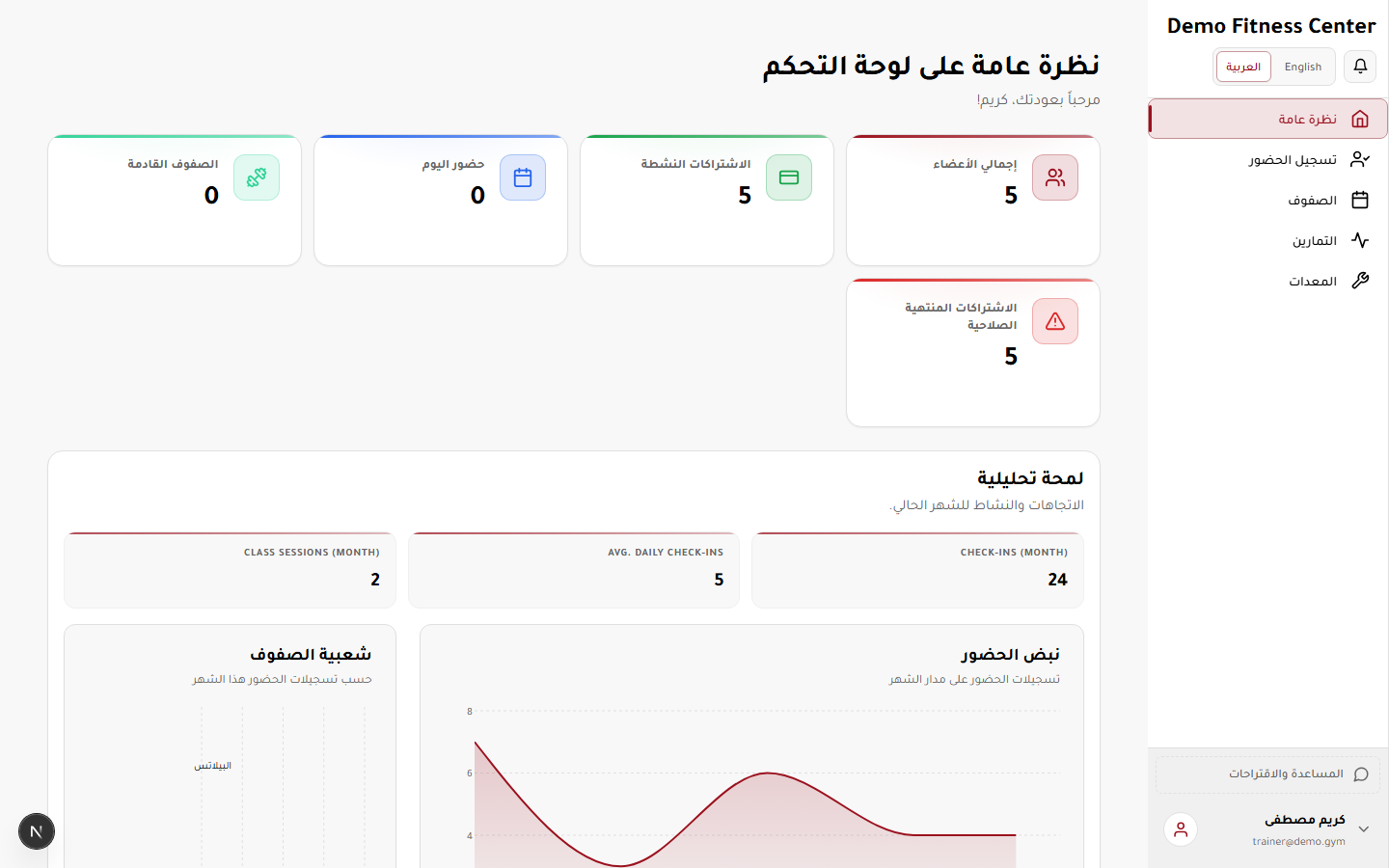Click the شعبية الصفوف chart title
The image size is (1389, 868).
[x=311, y=654]
